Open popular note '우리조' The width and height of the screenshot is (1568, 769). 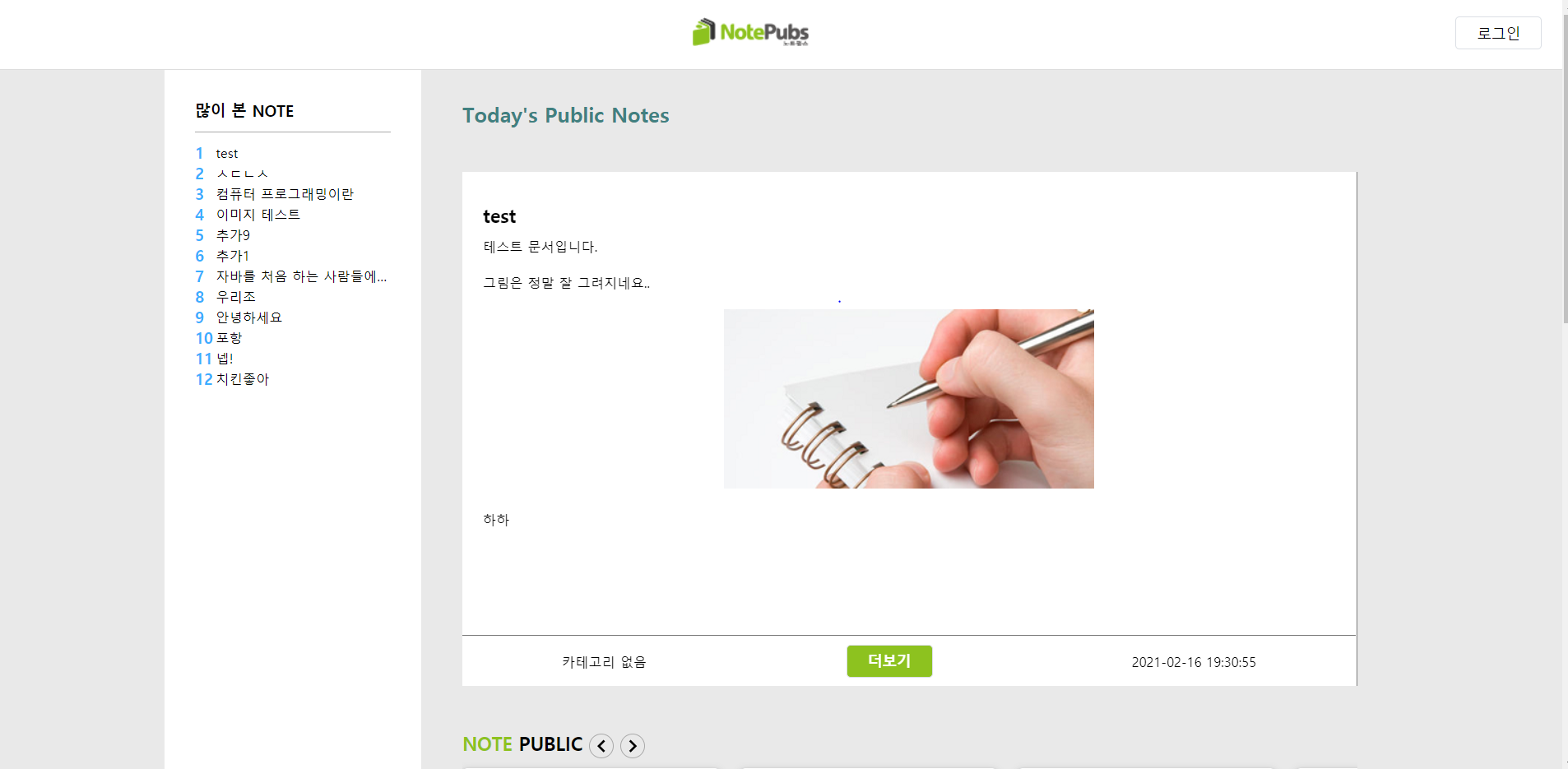(x=236, y=297)
